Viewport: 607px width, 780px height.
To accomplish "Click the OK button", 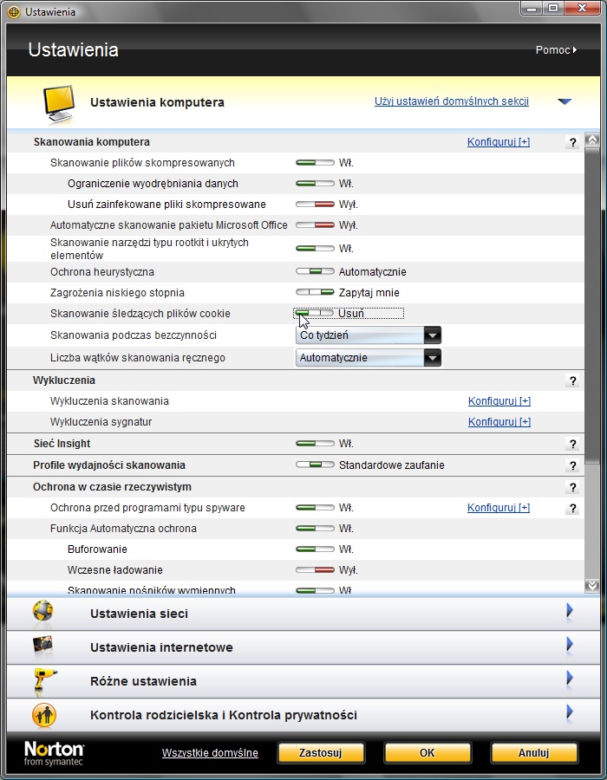I will [x=427, y=753].
